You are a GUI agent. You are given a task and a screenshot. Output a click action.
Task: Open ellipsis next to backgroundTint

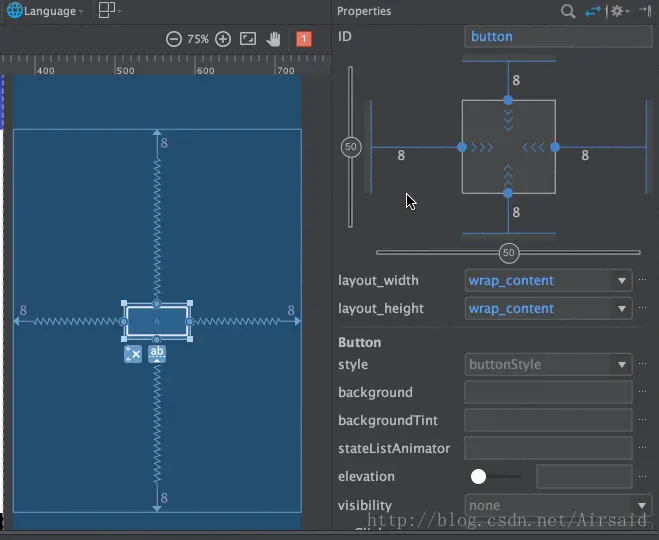coord(642,419)
